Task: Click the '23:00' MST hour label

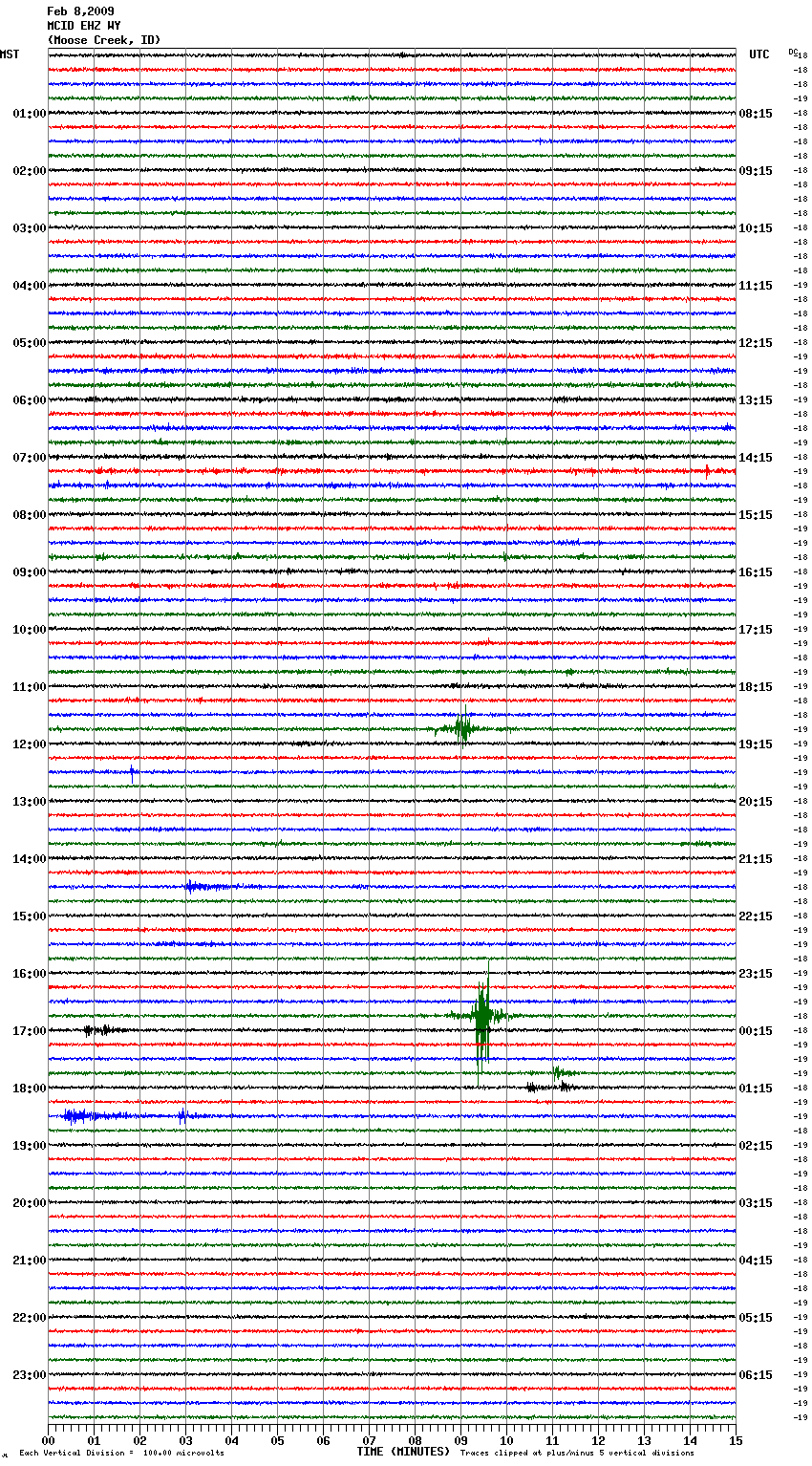Action: coord(30,1375)
